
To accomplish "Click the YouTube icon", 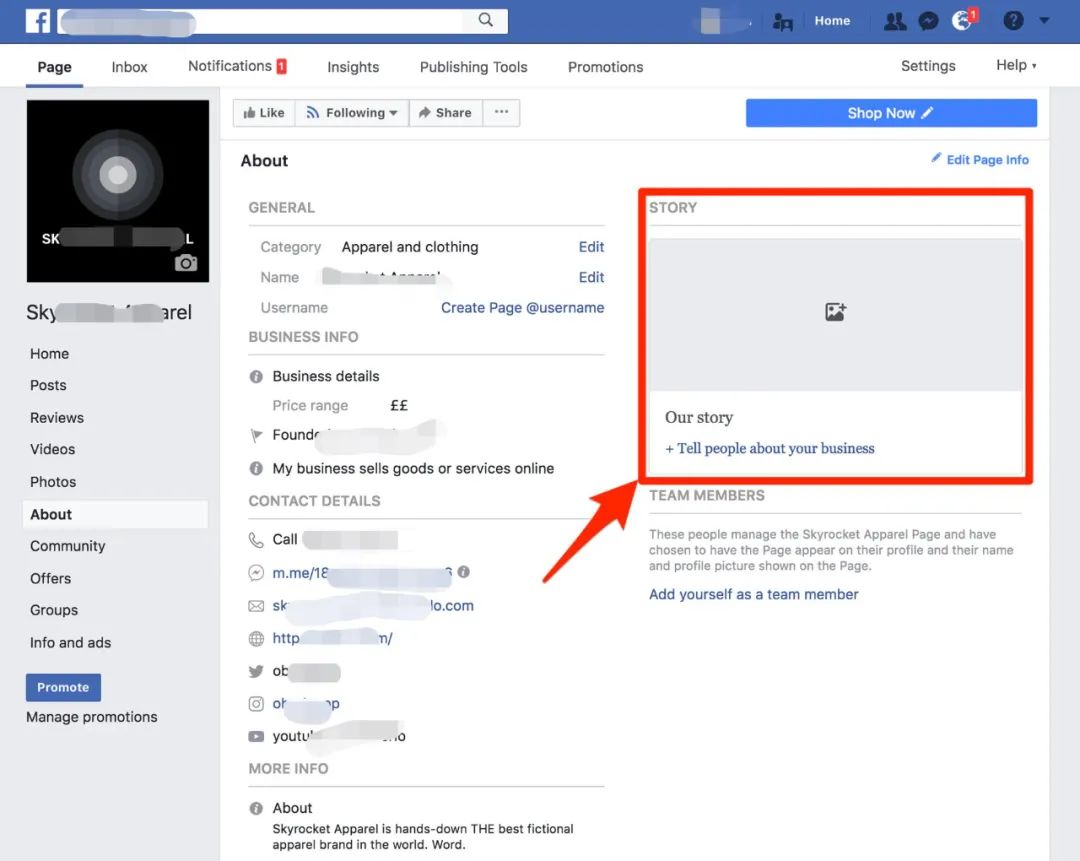I will pos(256,736).
